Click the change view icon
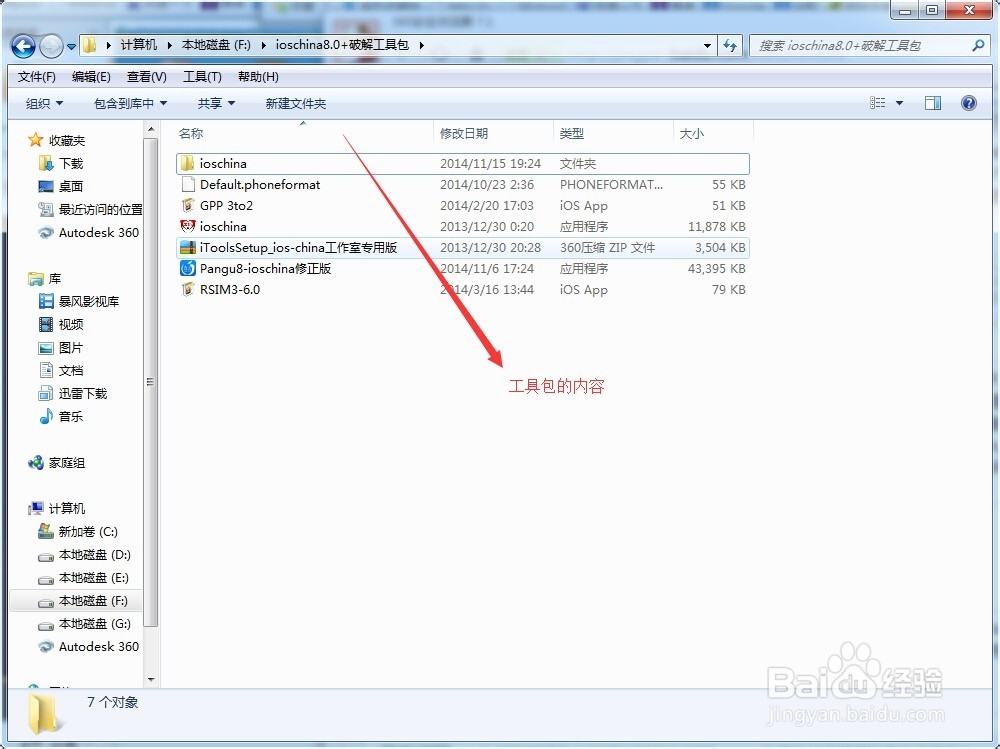The image size is (1000, 749). pos(878,103)
